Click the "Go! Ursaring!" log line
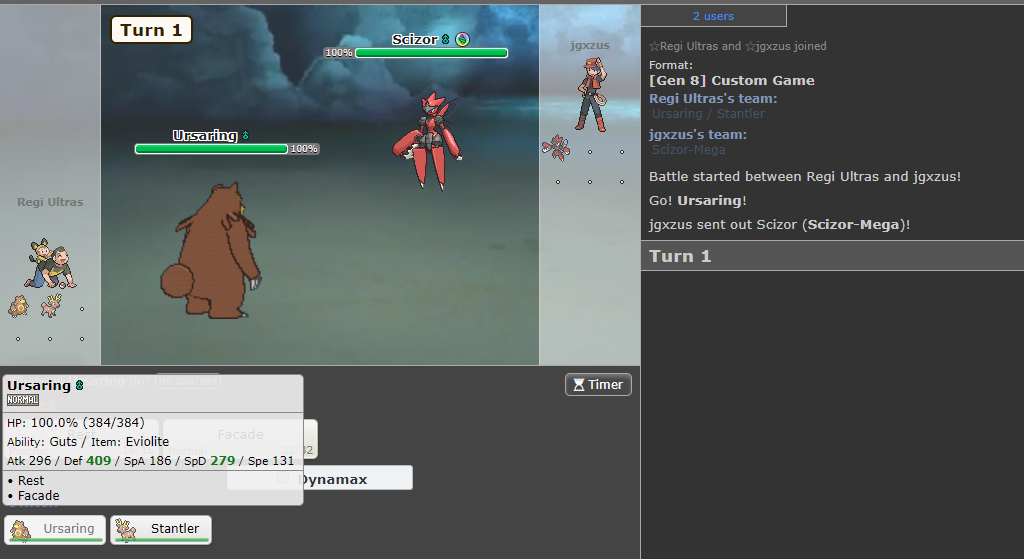The height and width of the screenshot is (559, 1024). coord(697,200)
